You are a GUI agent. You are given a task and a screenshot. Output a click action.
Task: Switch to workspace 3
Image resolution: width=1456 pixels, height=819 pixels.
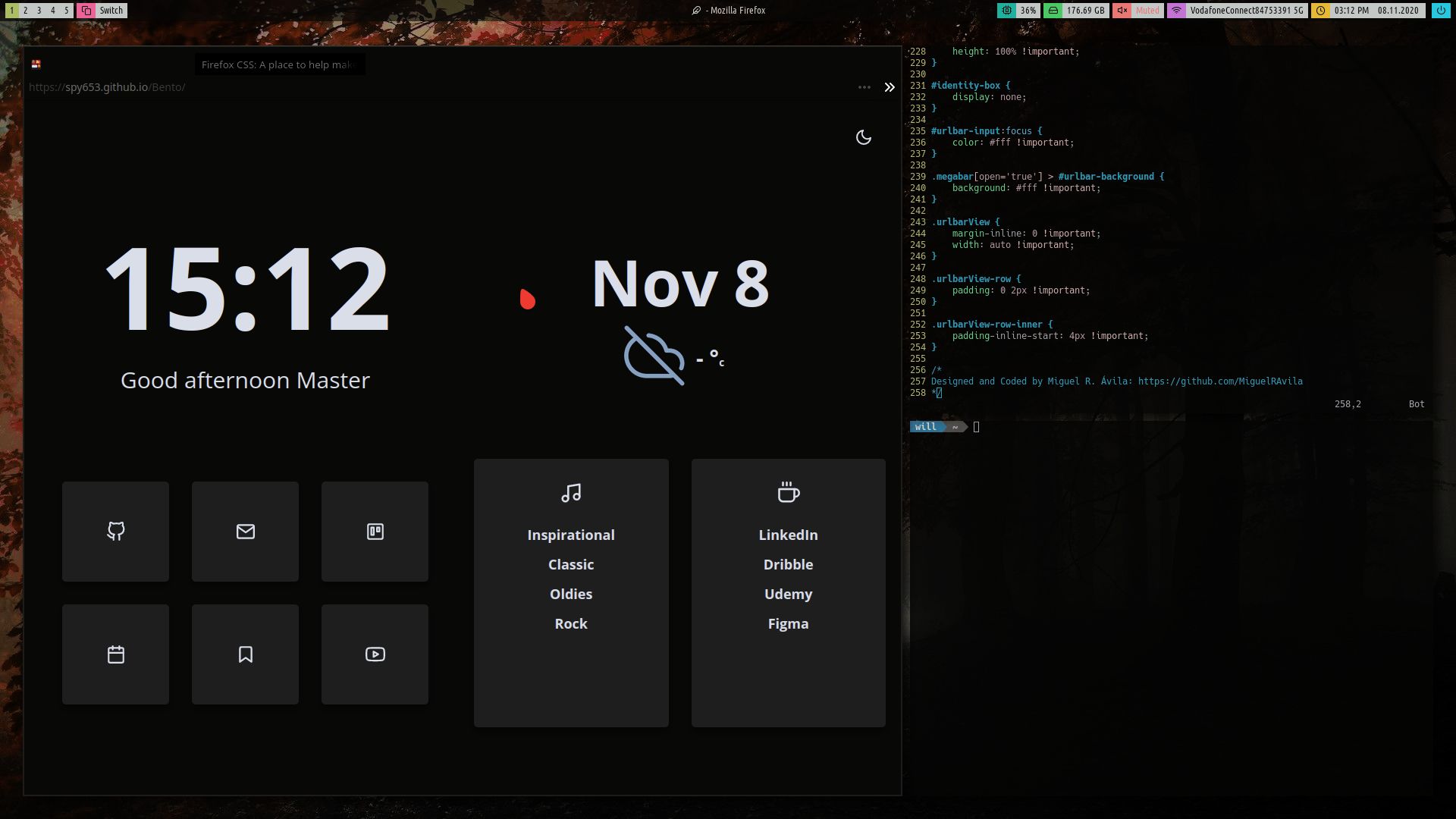click(39, 11)
